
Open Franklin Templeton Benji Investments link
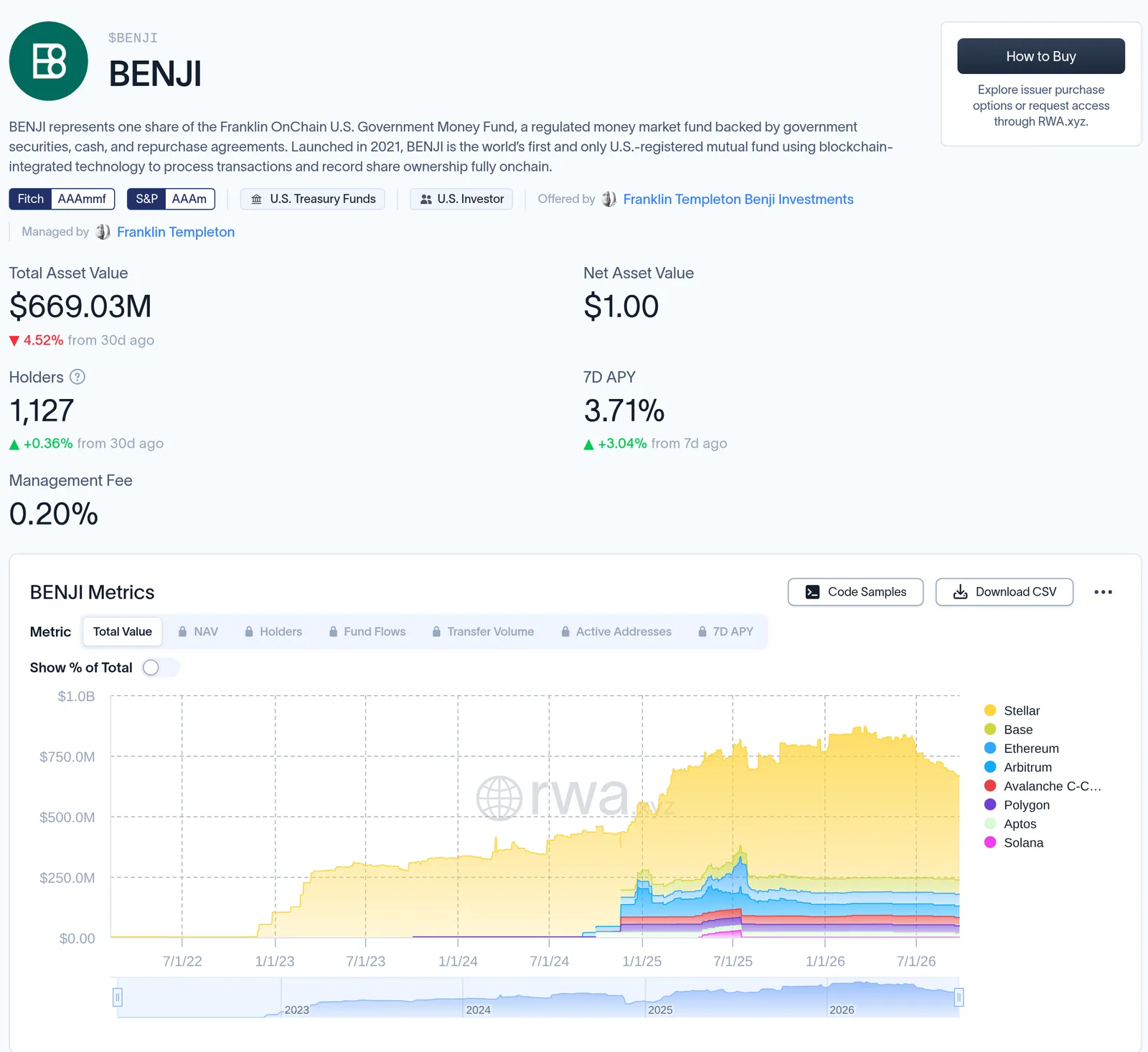tap(738, 199)
